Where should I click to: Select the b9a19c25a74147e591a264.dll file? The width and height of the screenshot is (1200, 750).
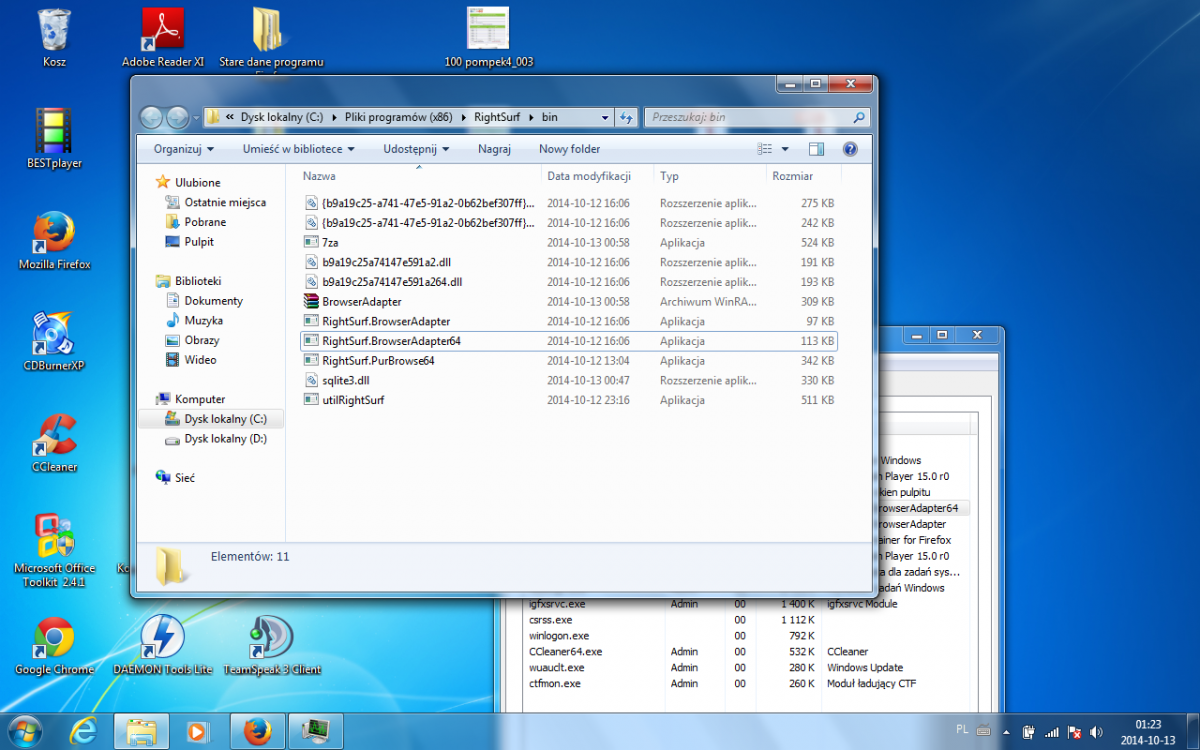(569, 282)
